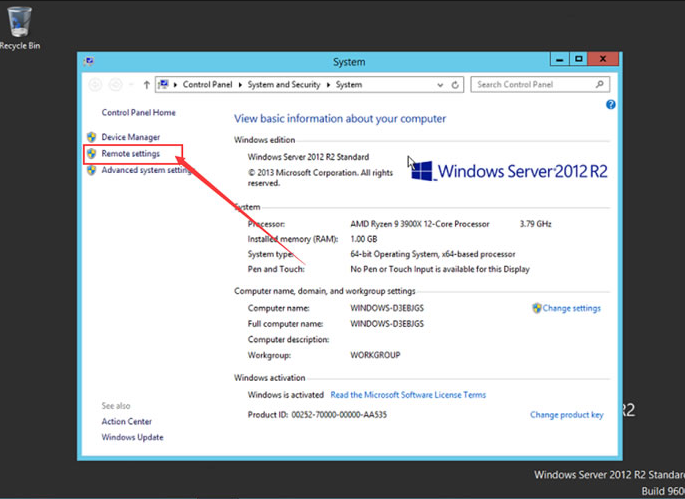
Task: Click the Up arrow navigation button
Action: (146, 85)
